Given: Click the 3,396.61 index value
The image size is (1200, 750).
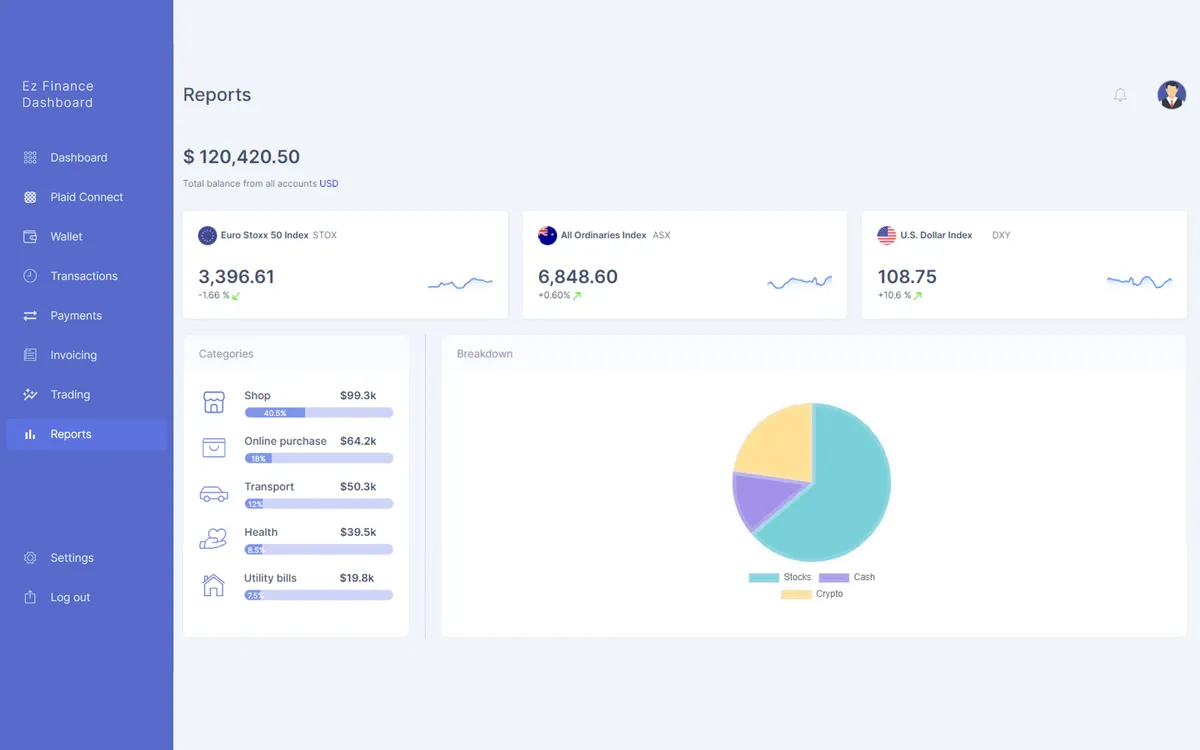Looking at the screenshot, I should [236, 277].
